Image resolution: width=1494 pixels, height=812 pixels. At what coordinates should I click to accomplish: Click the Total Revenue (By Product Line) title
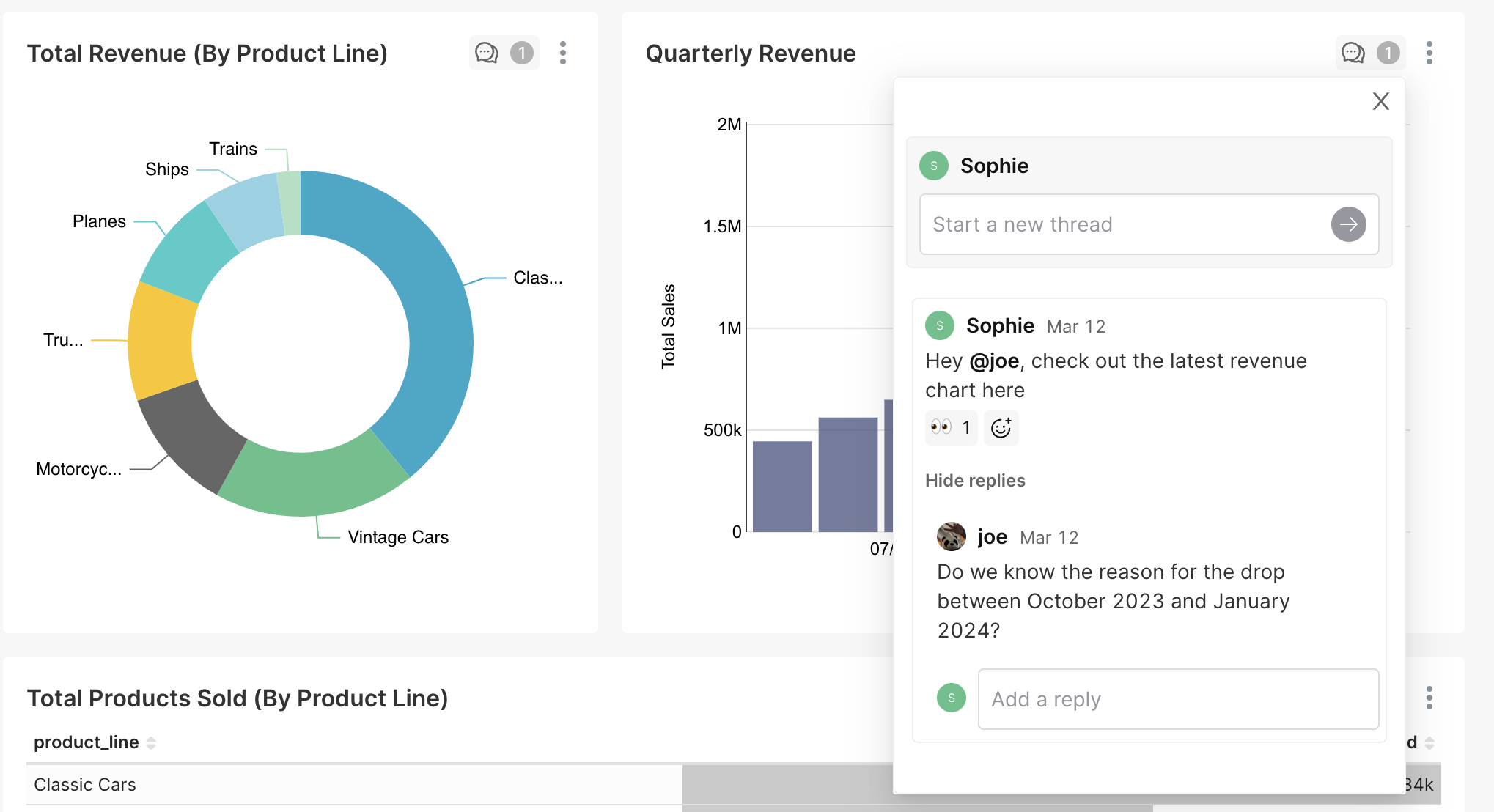pos(207,53)
